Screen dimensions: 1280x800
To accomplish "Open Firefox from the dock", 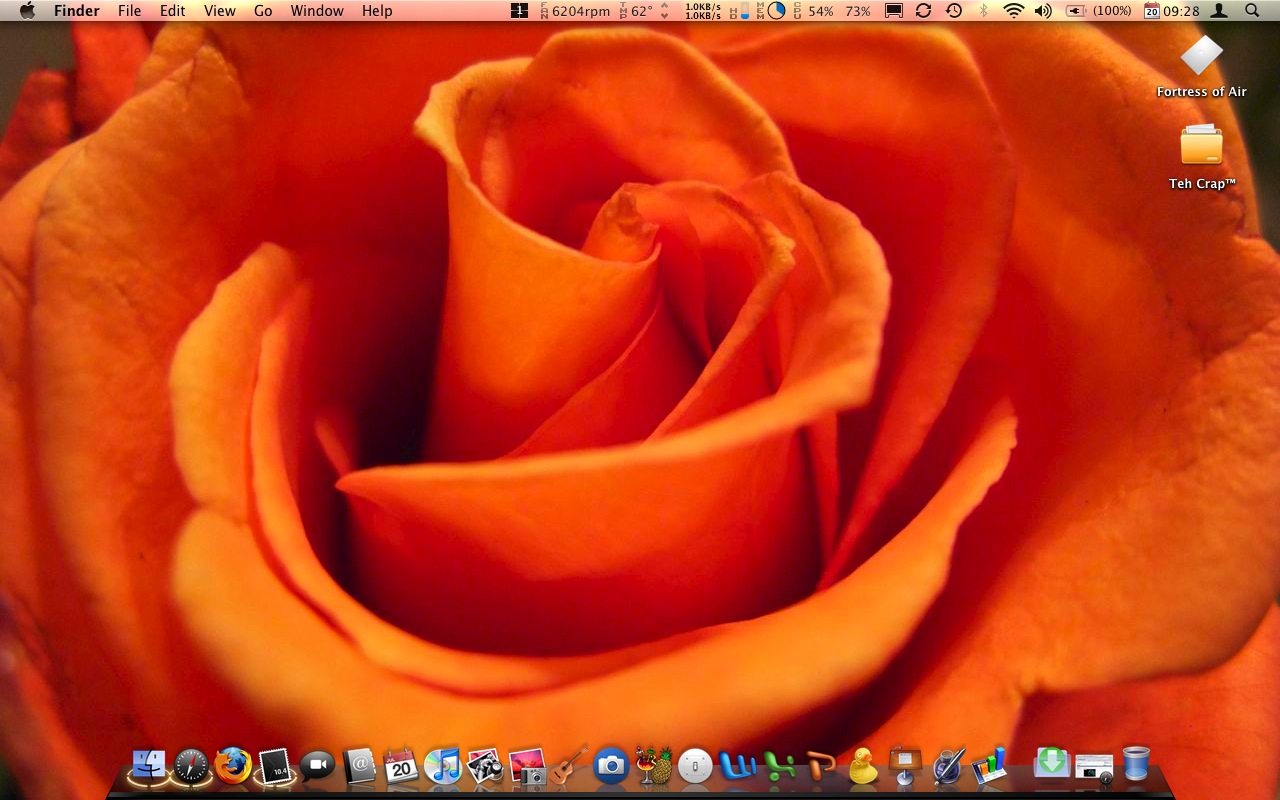I will [x=233, y=766].
